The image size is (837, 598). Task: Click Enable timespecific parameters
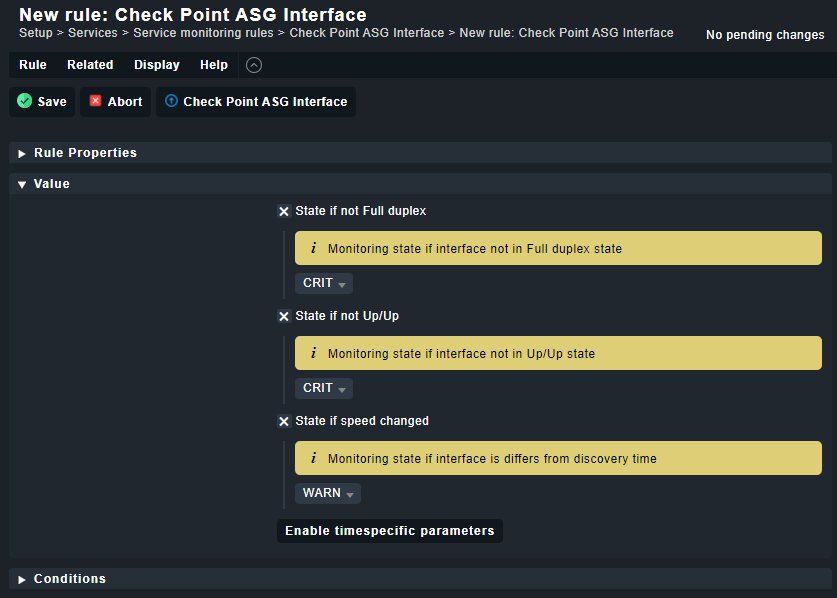(390, 531)
